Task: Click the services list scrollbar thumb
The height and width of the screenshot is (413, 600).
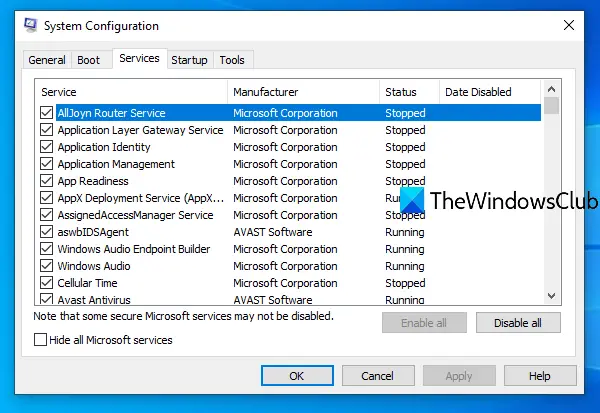Action: point(551,106)
